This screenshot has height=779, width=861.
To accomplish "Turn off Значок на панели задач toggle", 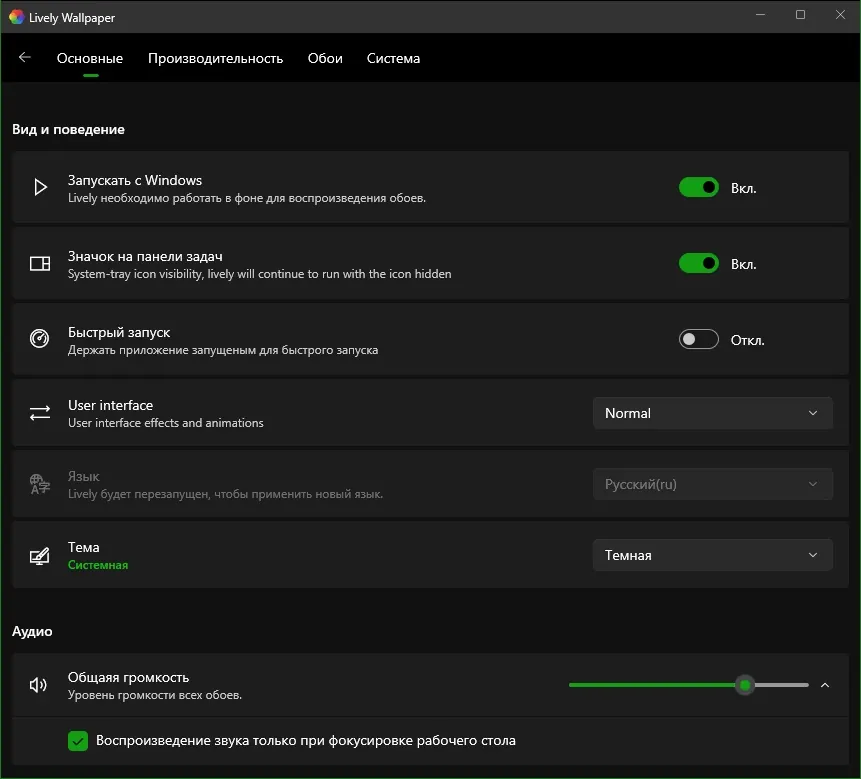I will point(698,264).
